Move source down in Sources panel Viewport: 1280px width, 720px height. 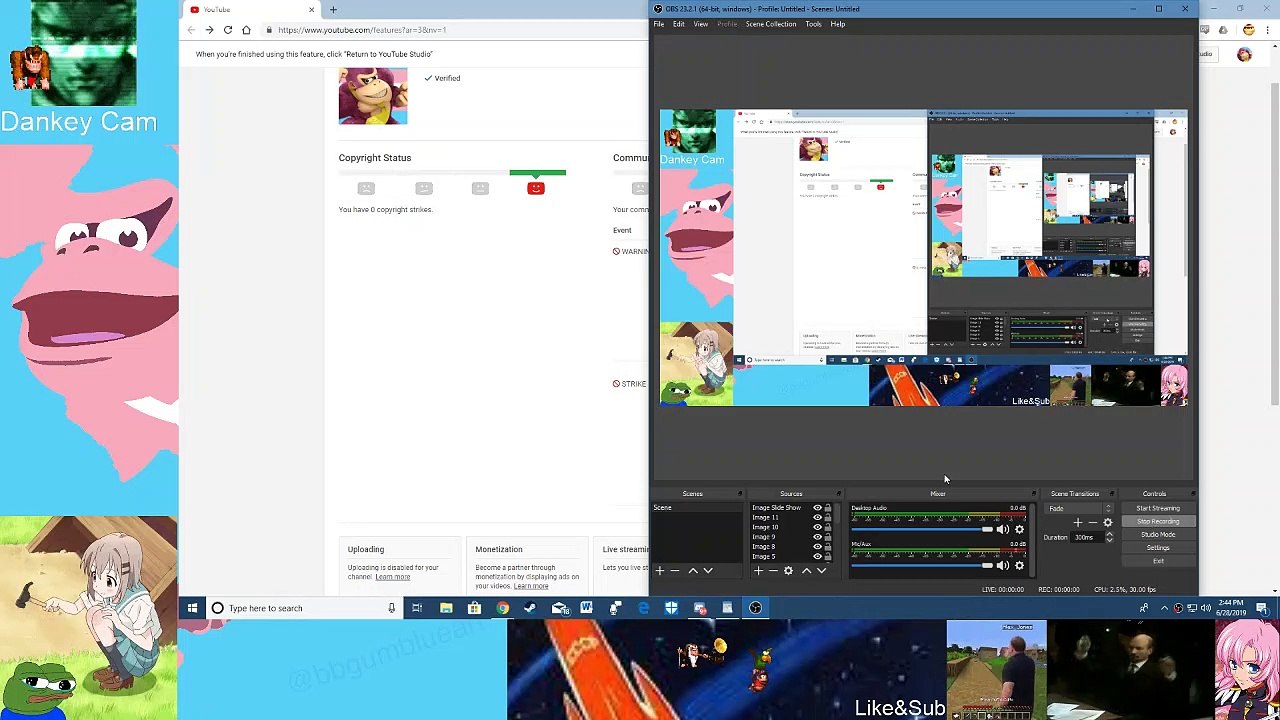(x=821, y=571)
